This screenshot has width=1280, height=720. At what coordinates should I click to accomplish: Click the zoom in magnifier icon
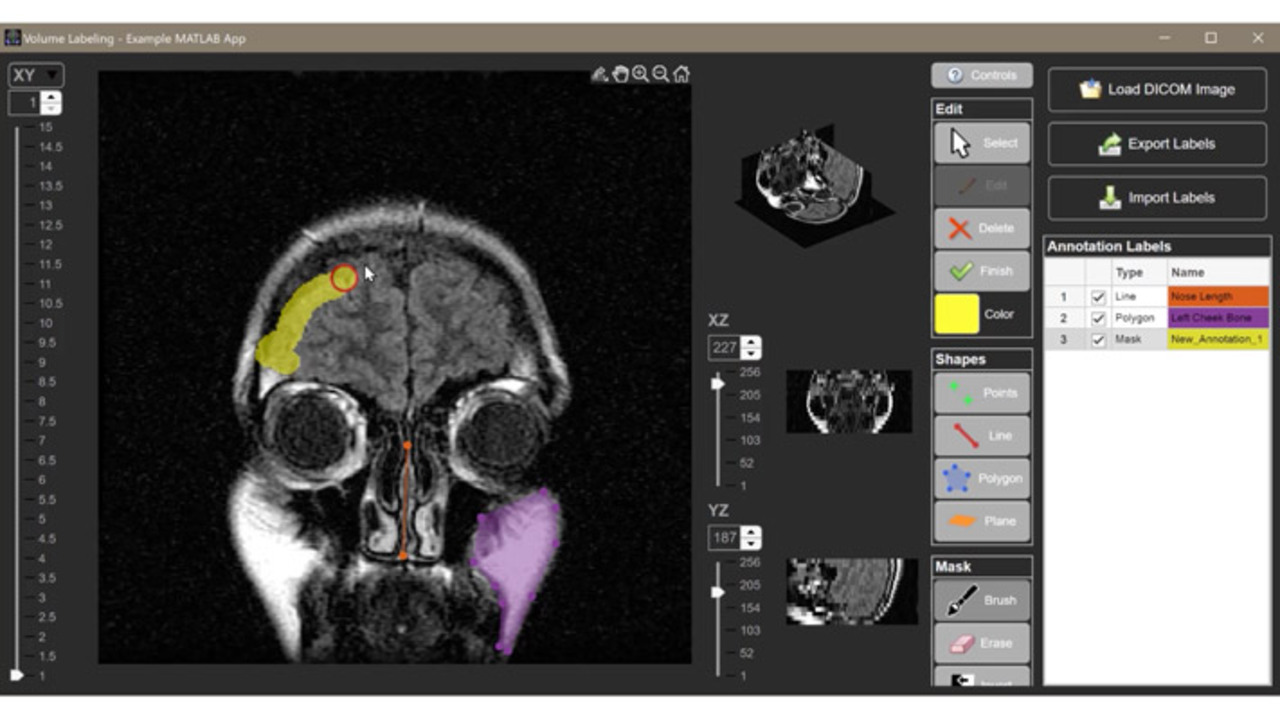point(640,74)
